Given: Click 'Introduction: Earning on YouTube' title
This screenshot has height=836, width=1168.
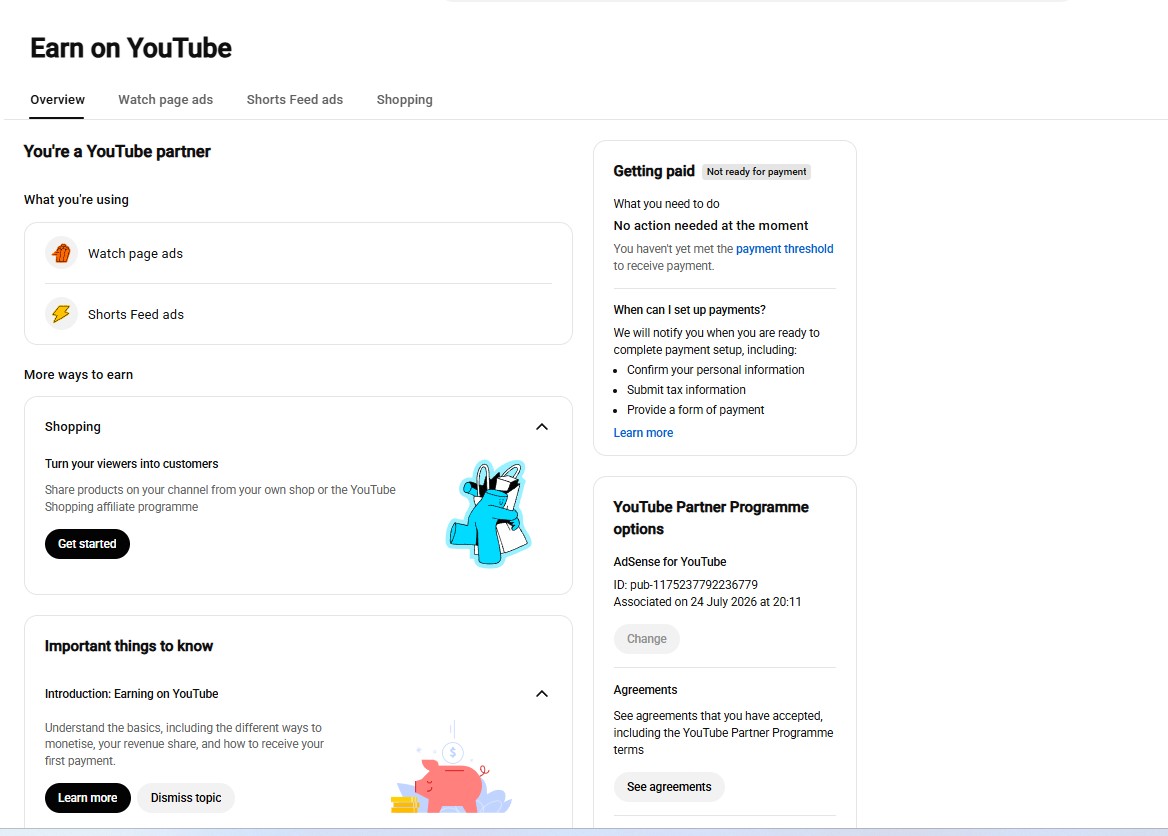Looking at the screenshot, I should click(x=131, y=694).
